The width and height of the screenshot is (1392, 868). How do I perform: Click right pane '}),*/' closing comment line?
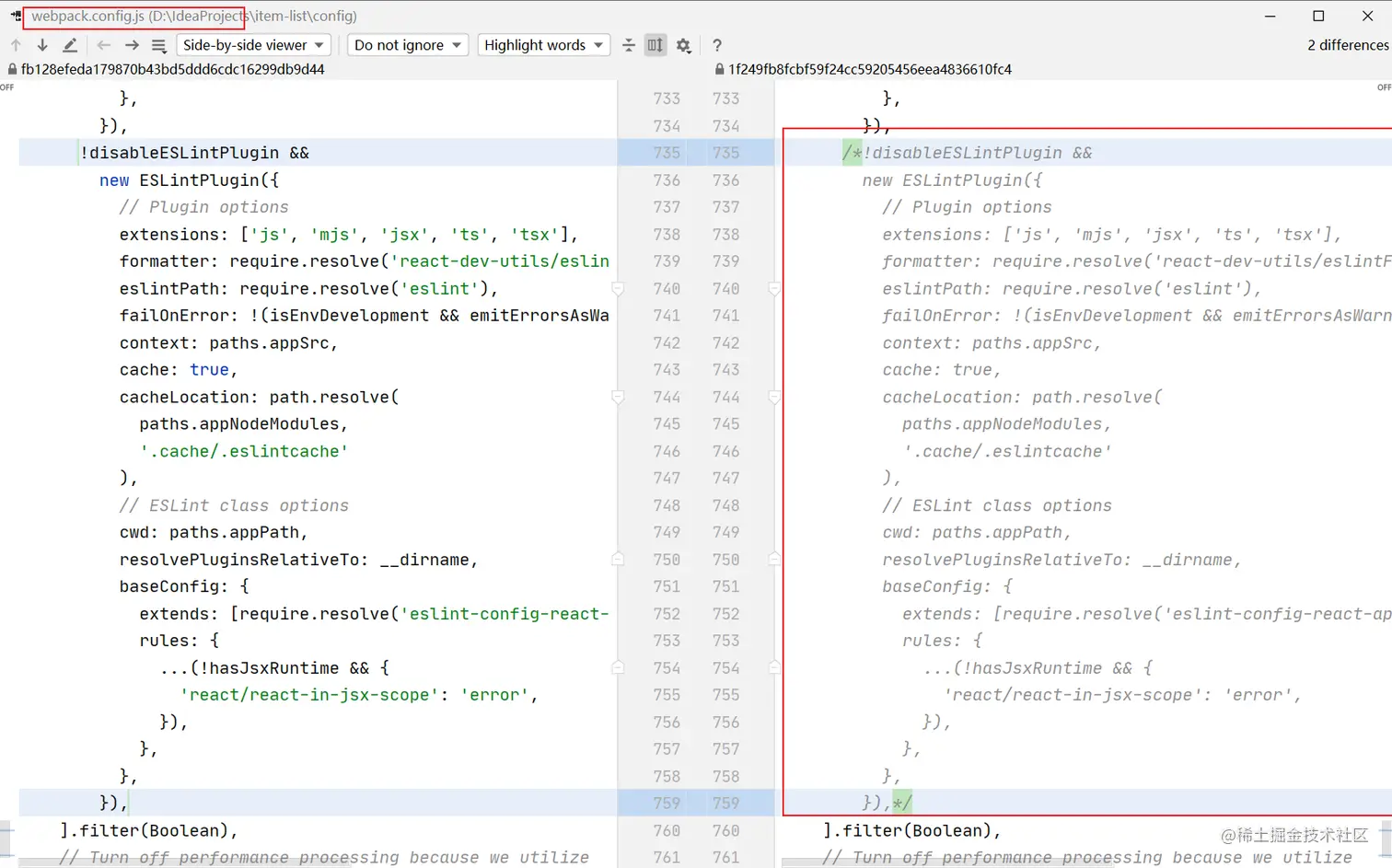887,804
